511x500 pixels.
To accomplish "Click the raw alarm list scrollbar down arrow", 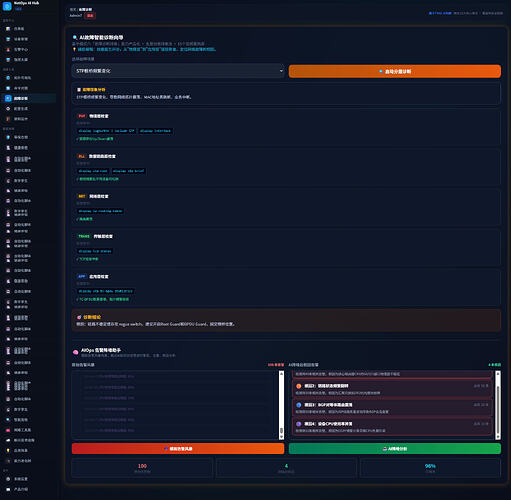I will tap(281, 437).
